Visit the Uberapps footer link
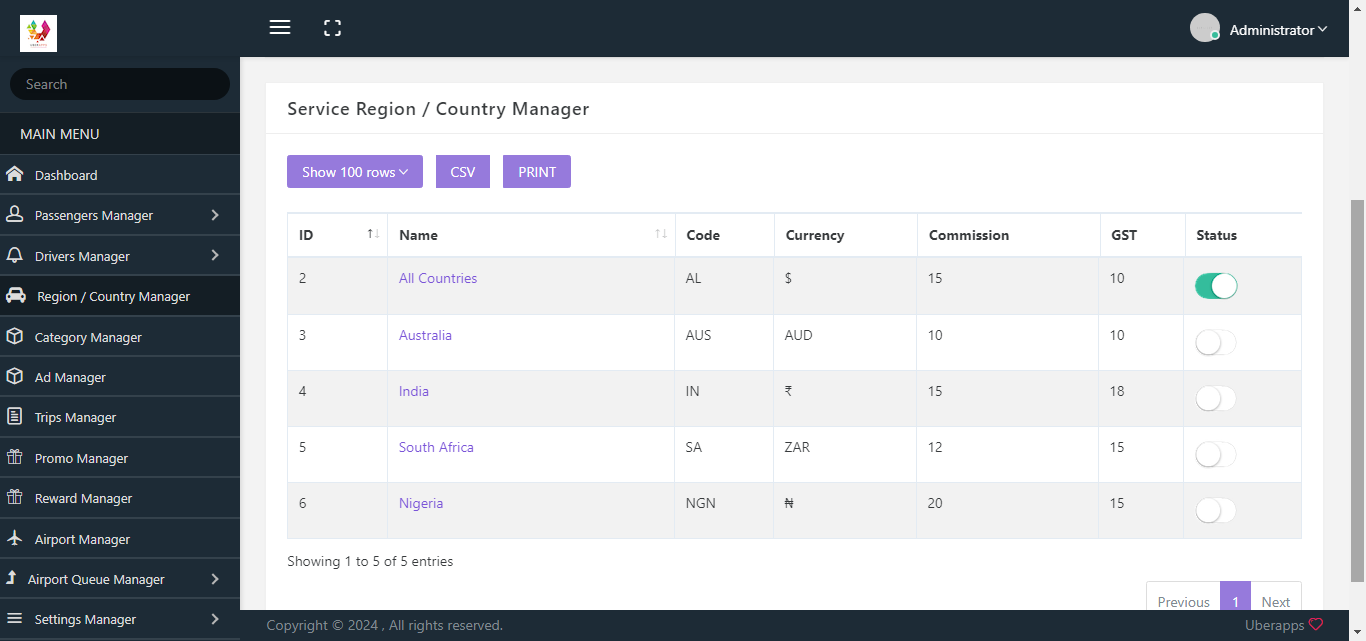This screenshot has width=1366, height=641. [x=1274, y=625]
